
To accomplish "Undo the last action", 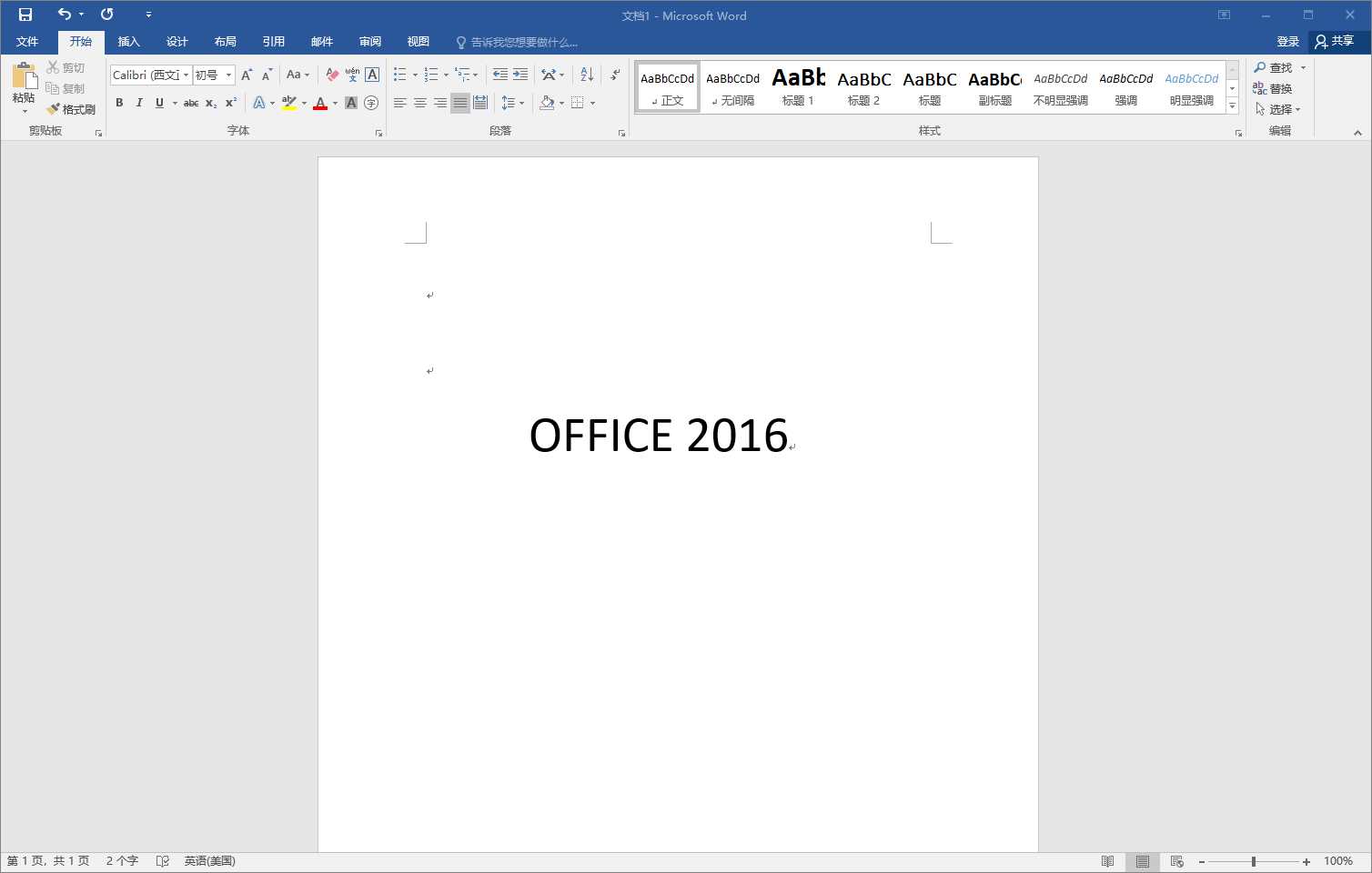I will 64,15.
